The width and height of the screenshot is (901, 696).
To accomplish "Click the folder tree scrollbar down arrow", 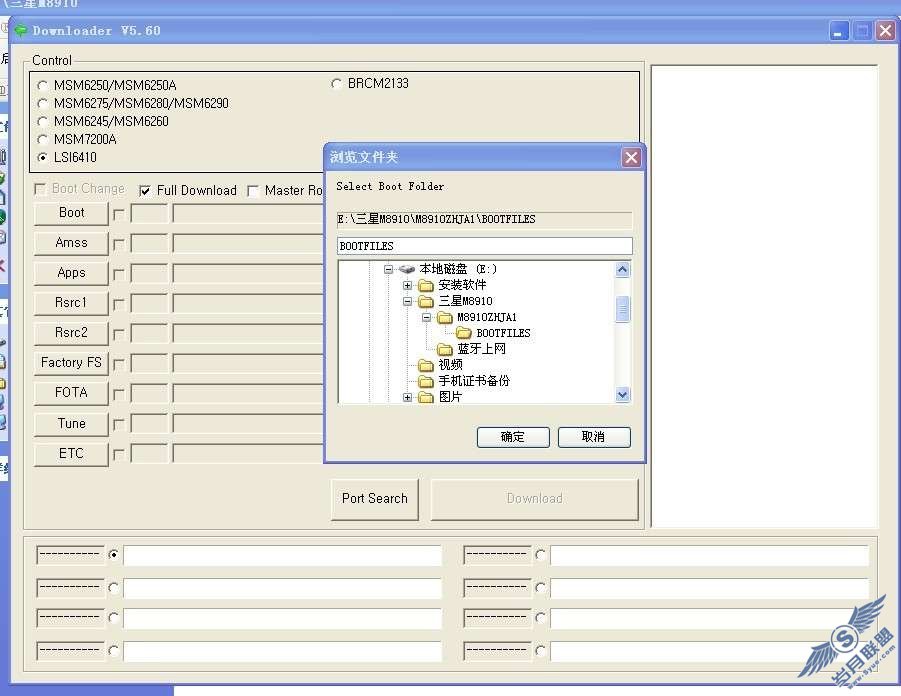I will 622,395.
